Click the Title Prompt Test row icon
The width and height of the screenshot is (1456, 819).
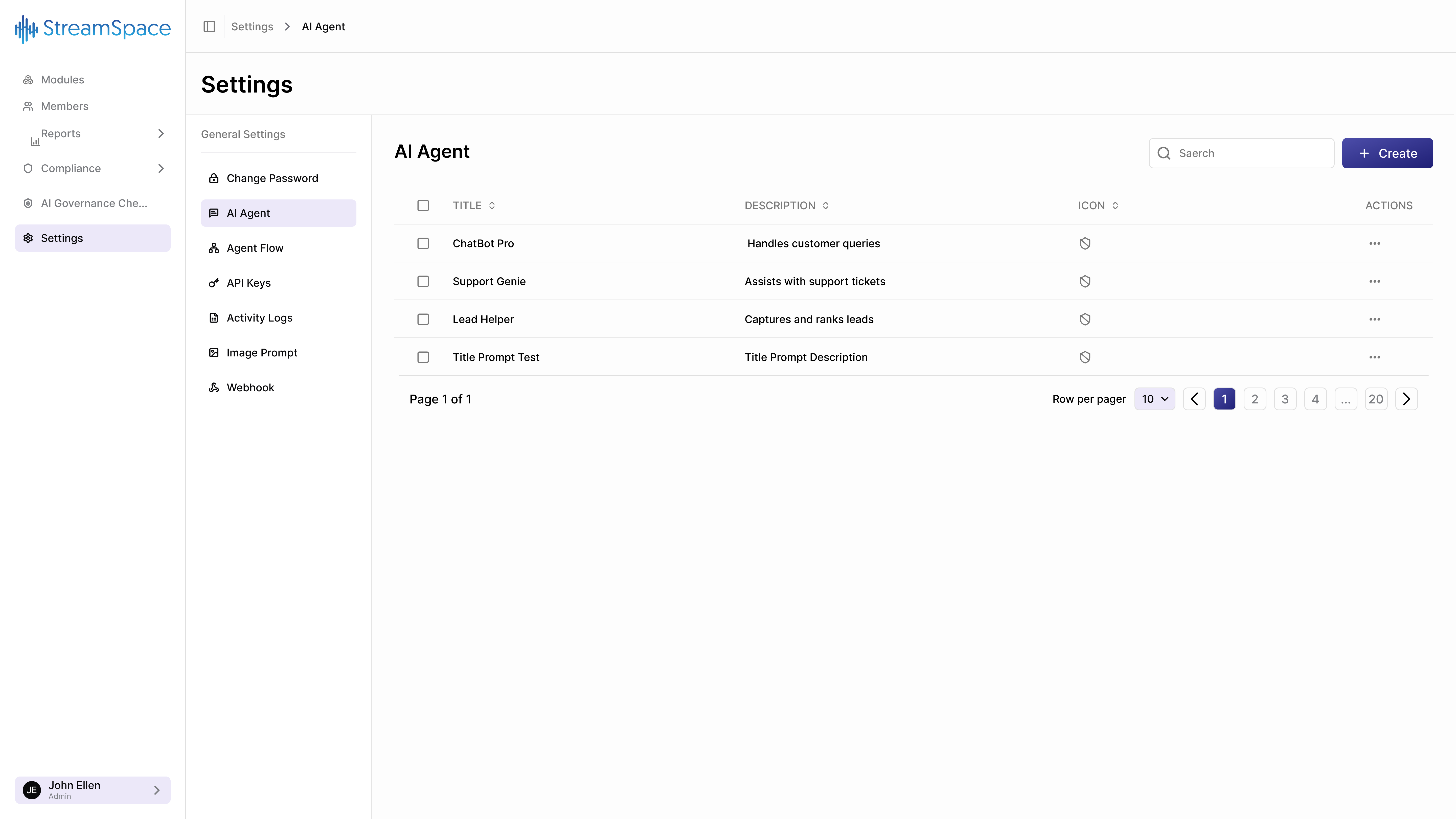coord(1085,357)
